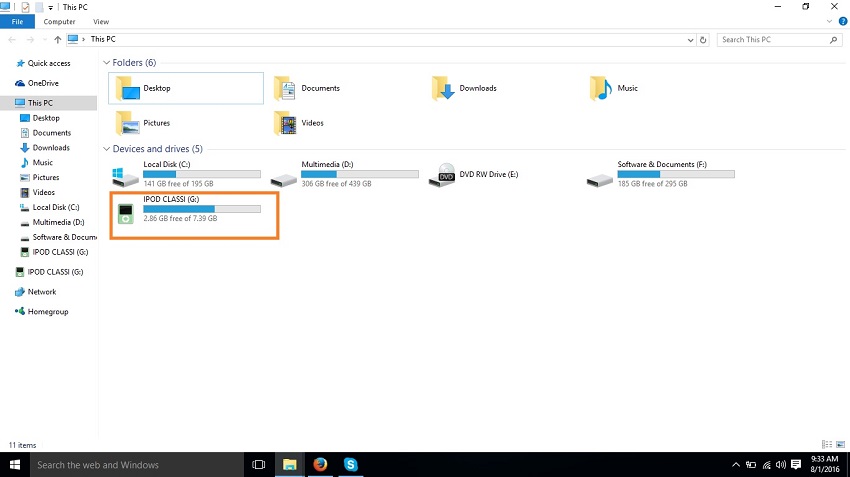
Task: Expand the ribbon using the chevron
Action: (830, 21)
